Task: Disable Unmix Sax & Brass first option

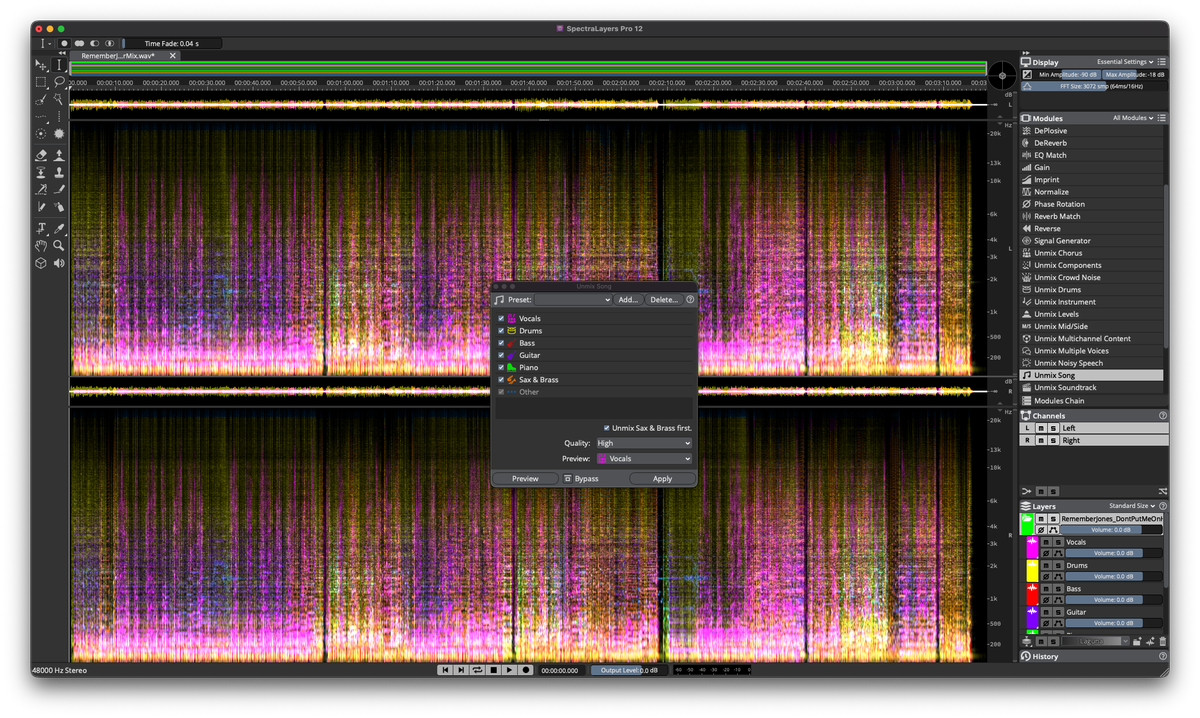Action: (x=606, y=428)
